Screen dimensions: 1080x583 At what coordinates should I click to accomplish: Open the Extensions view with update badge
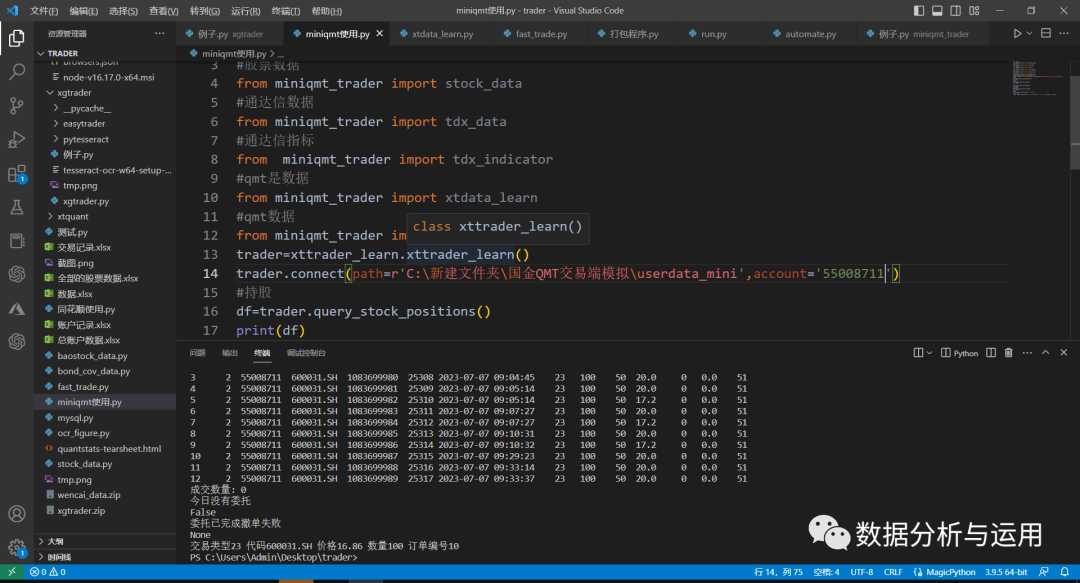(17, 174)
